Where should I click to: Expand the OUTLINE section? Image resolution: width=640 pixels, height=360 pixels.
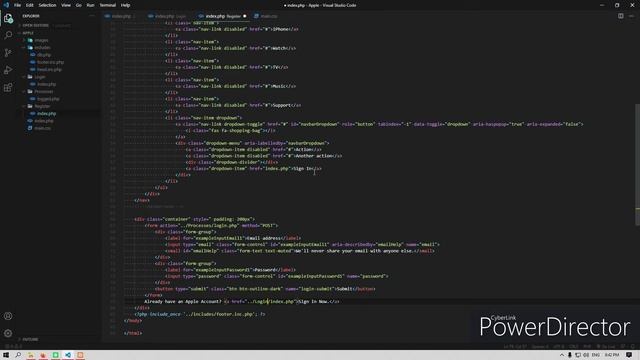tap(30, 339)
